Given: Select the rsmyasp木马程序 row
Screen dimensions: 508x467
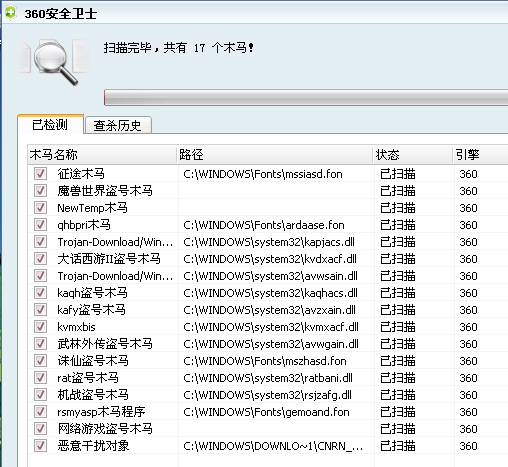Looking at the screenshot, I should (268, 412).
